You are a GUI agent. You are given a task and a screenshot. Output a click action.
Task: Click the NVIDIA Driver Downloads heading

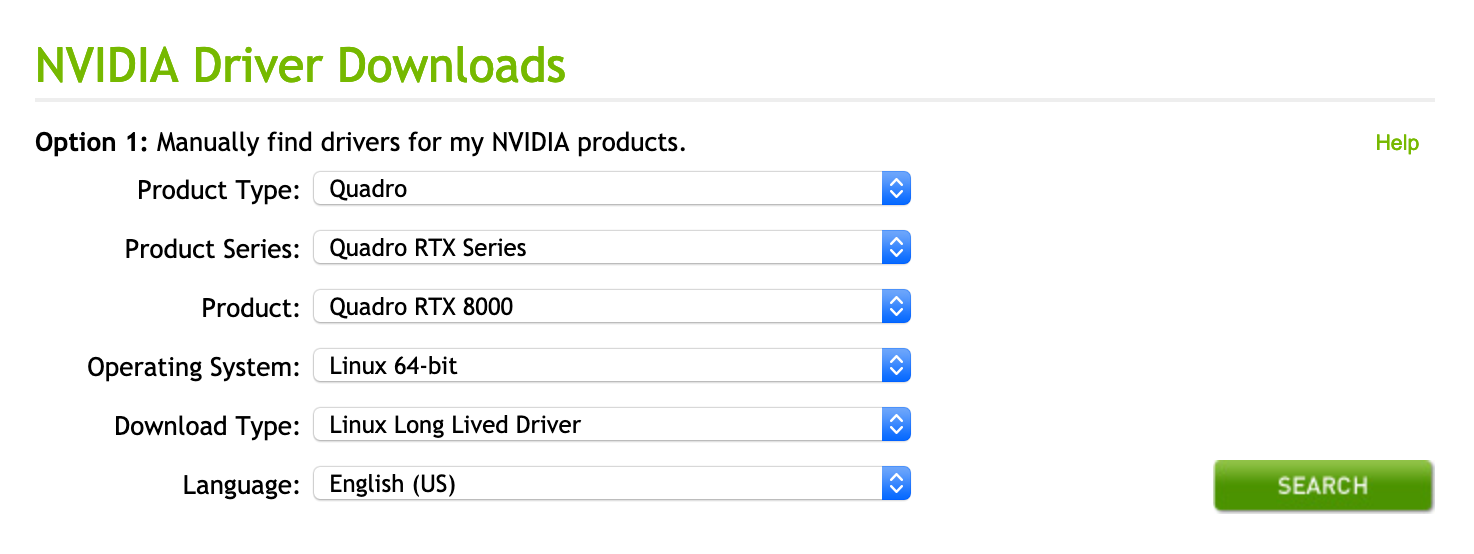(x=300, y=65)
